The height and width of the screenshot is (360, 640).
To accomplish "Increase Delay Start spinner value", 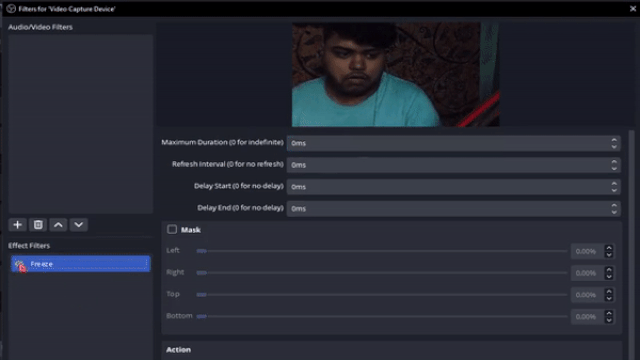I will coord(614,184).
